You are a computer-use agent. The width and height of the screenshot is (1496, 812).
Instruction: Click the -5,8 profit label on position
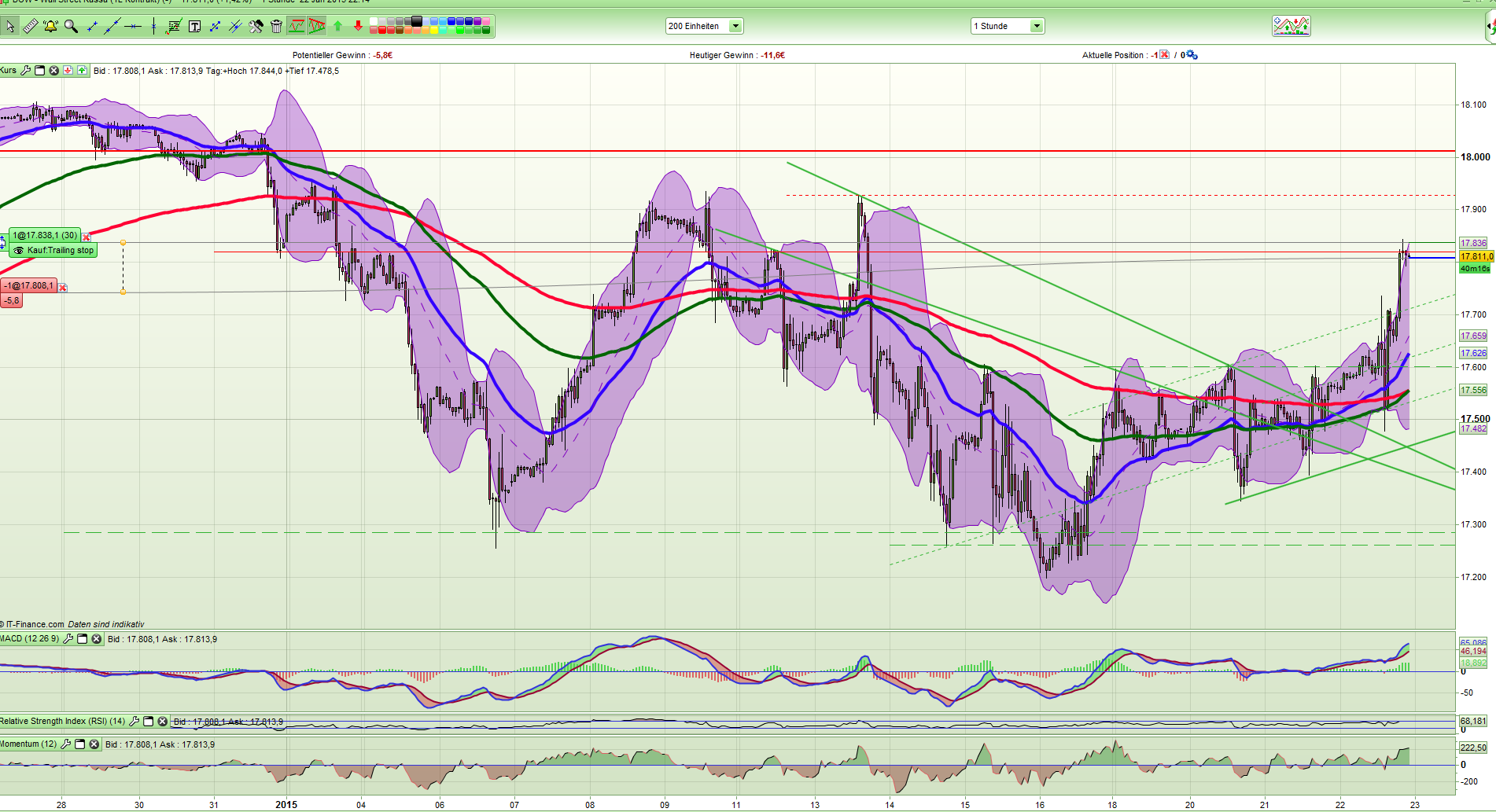pyautogui.click(x=12, y=301)
